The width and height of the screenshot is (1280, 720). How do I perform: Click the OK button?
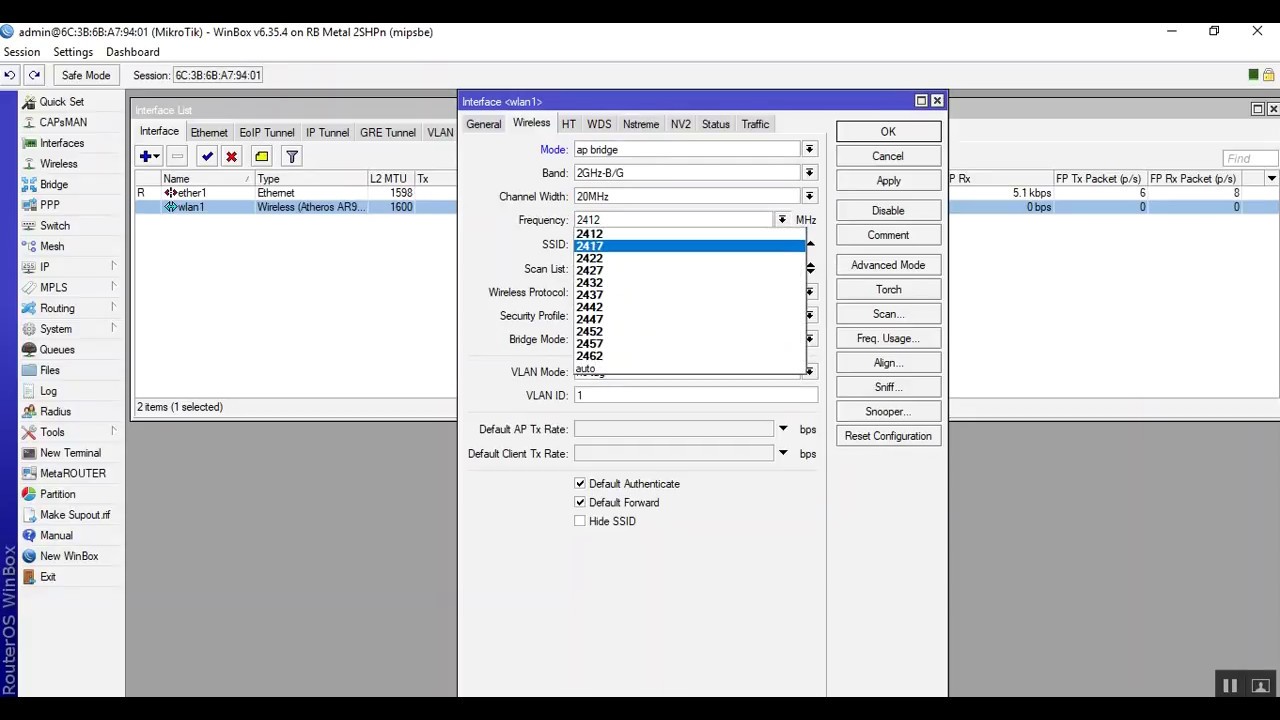888,132
